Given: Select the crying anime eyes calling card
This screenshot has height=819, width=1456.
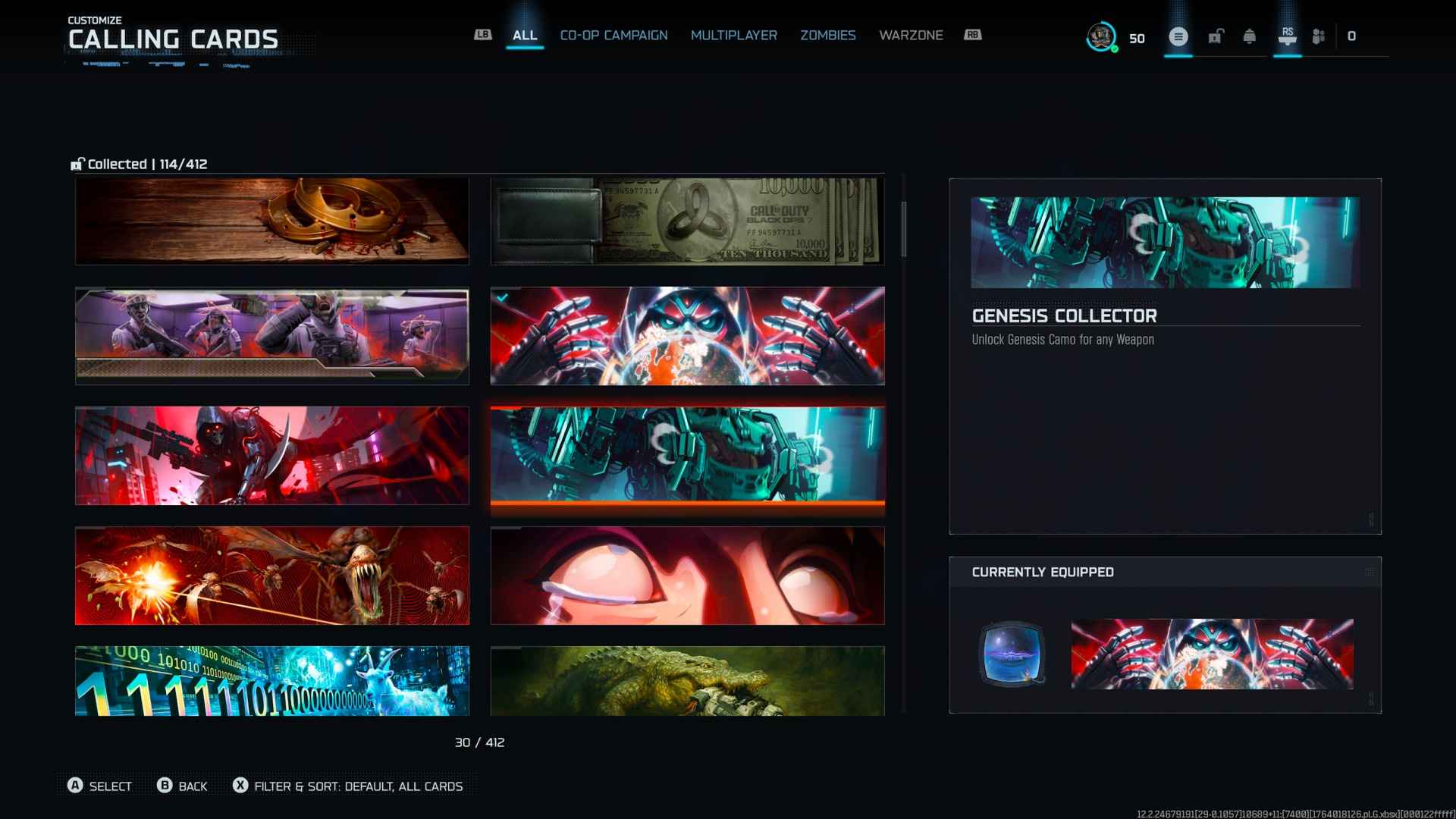Looking at the screenshot, I should 687,576.
